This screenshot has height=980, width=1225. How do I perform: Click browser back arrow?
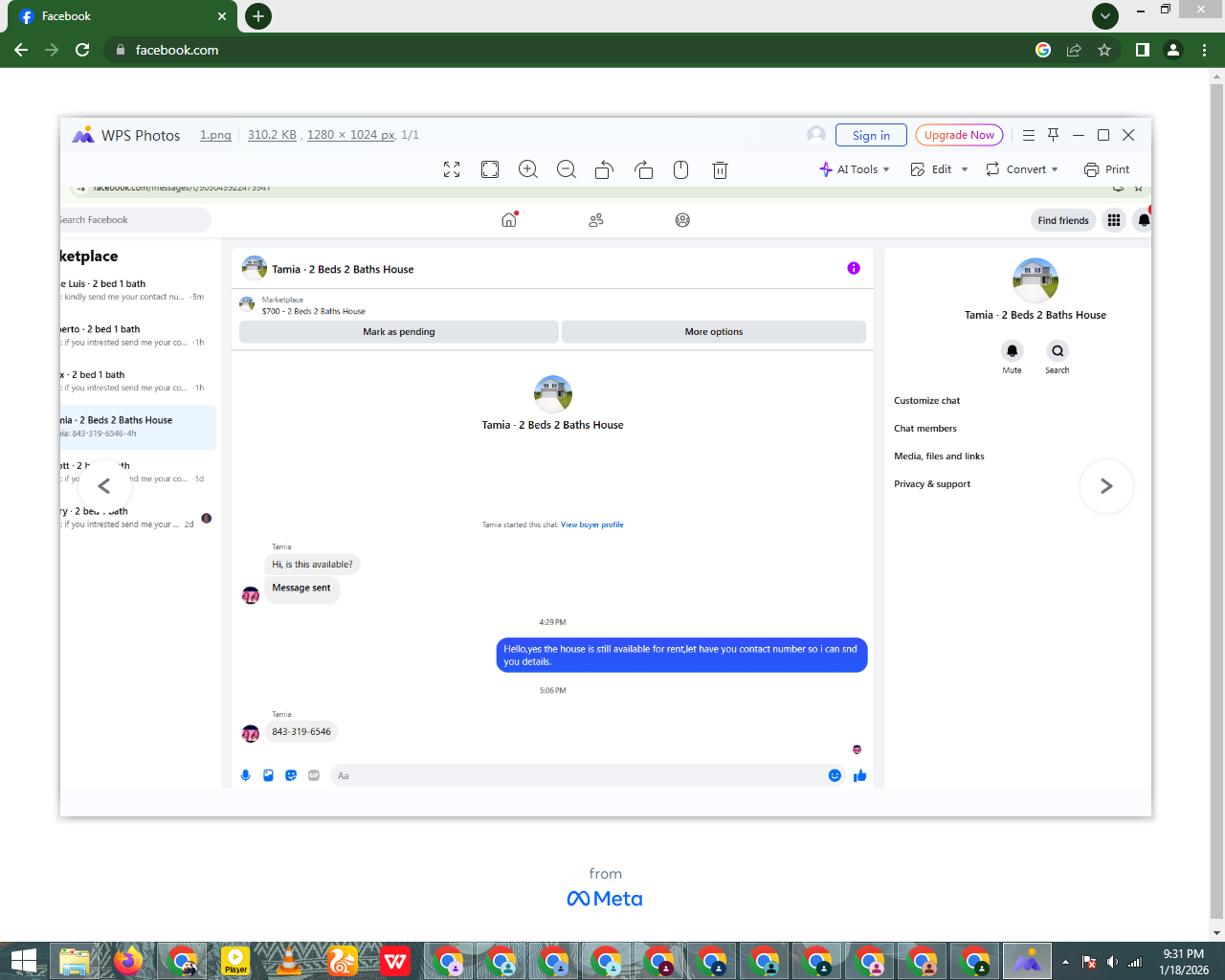(x=21, y=50)
